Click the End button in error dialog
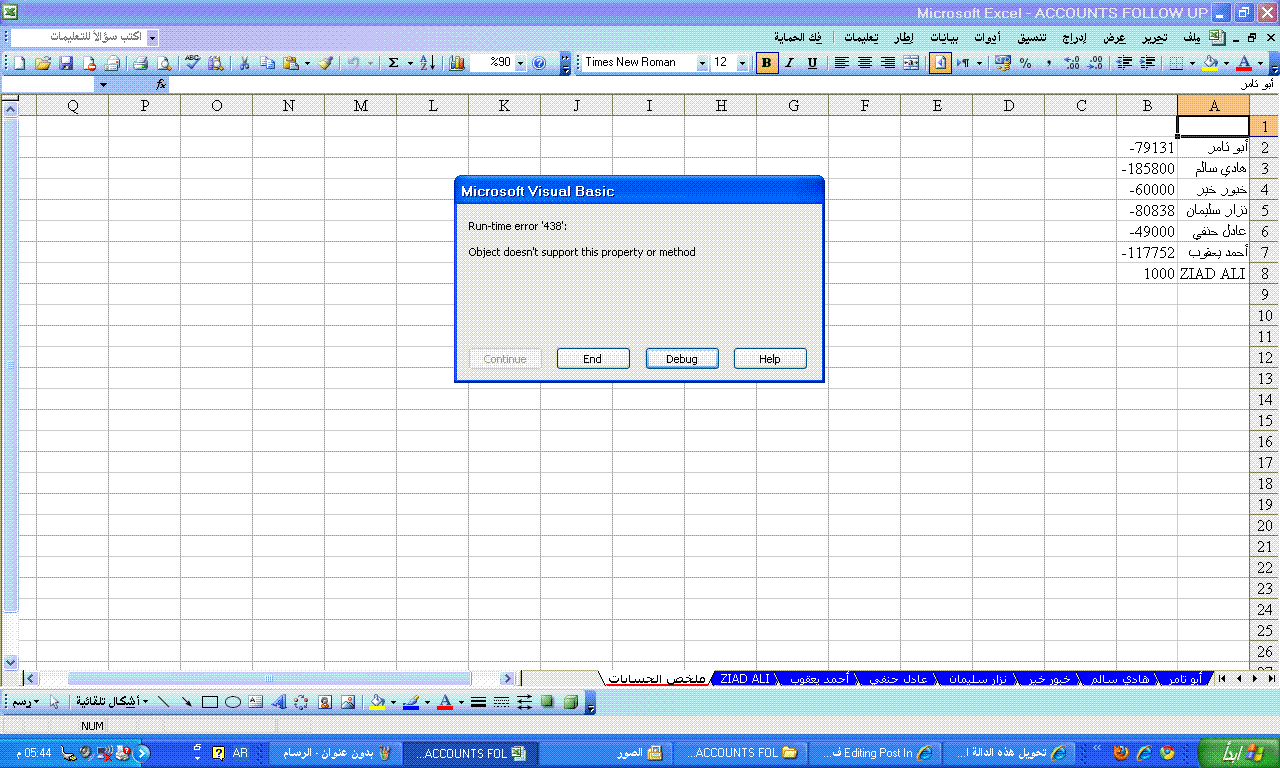 [x=593, y=359]
